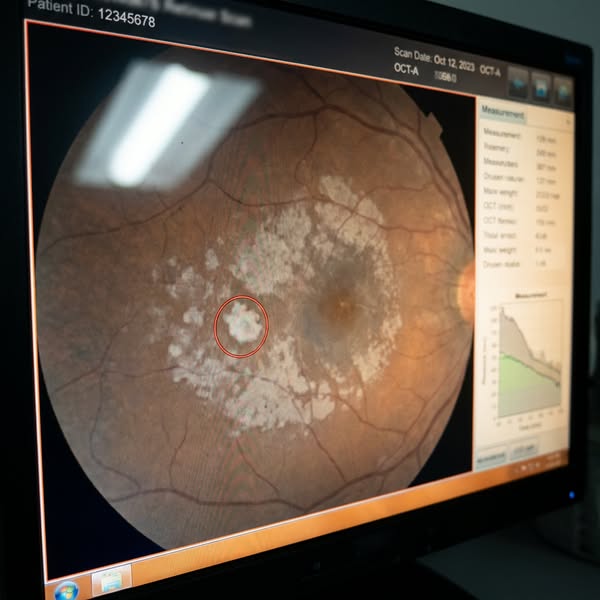Select the left OCT-A label under Scan Date
Viewport: 600px width, 600px height.
(406, 69)
